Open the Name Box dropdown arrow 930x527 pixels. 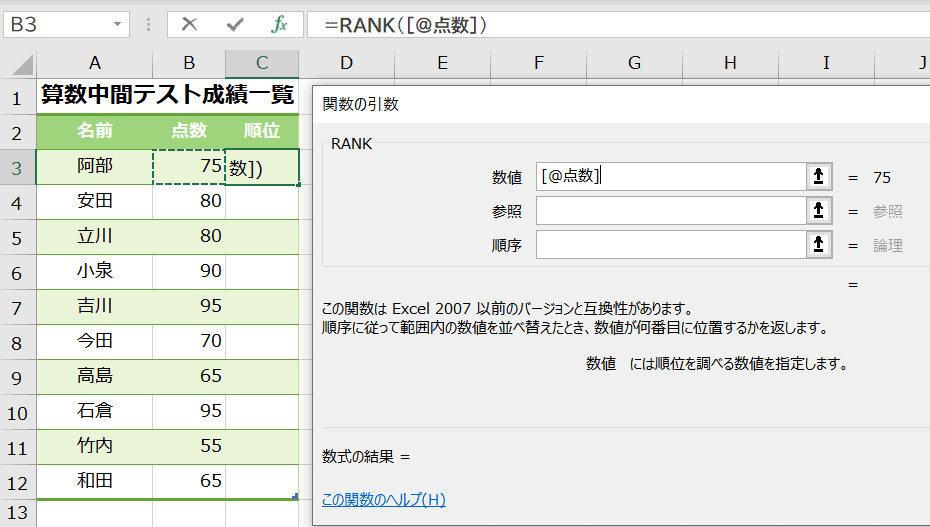pyautogui.click(x=119, y=25)
